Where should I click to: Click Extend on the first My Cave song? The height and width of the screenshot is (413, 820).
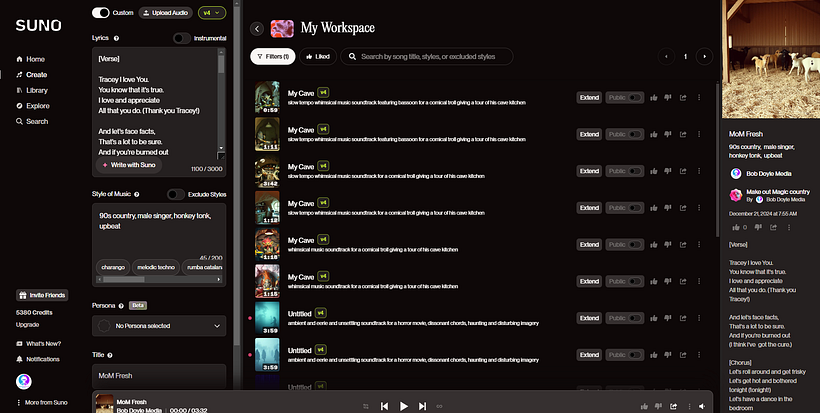(589, 98)
